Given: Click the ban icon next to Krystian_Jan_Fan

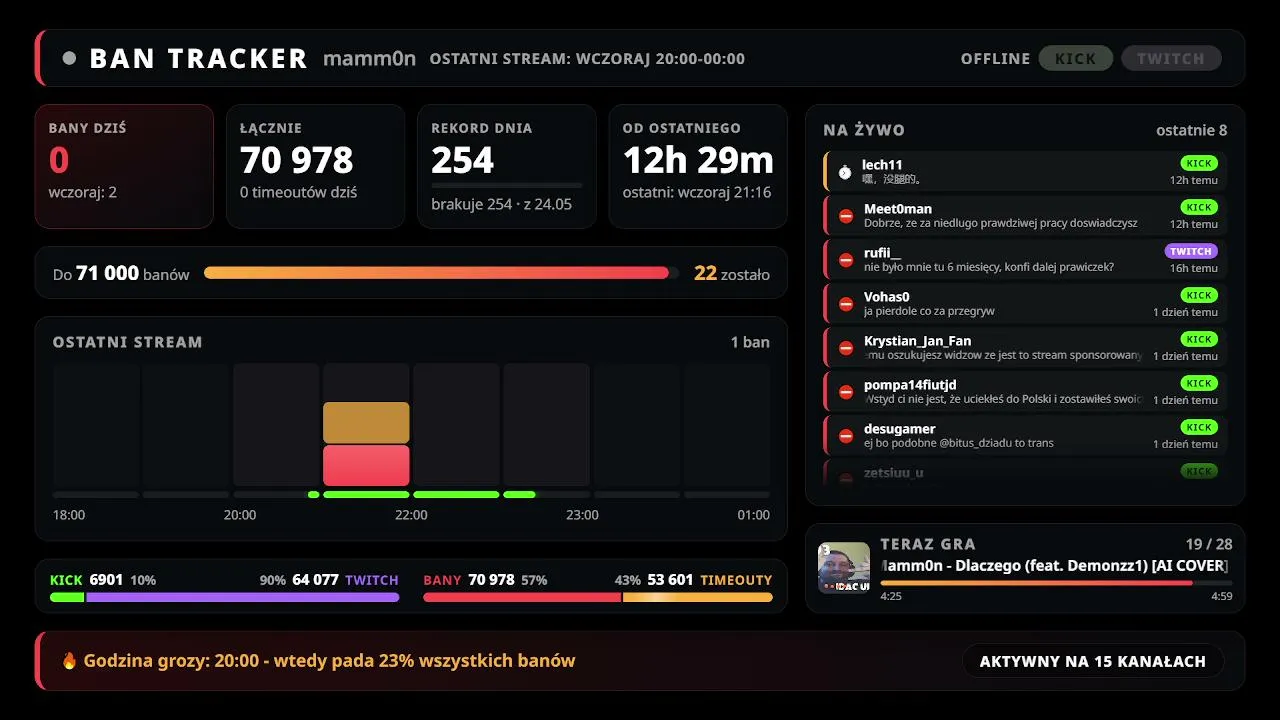Looking at the screenshot, I should click(846, 348).
